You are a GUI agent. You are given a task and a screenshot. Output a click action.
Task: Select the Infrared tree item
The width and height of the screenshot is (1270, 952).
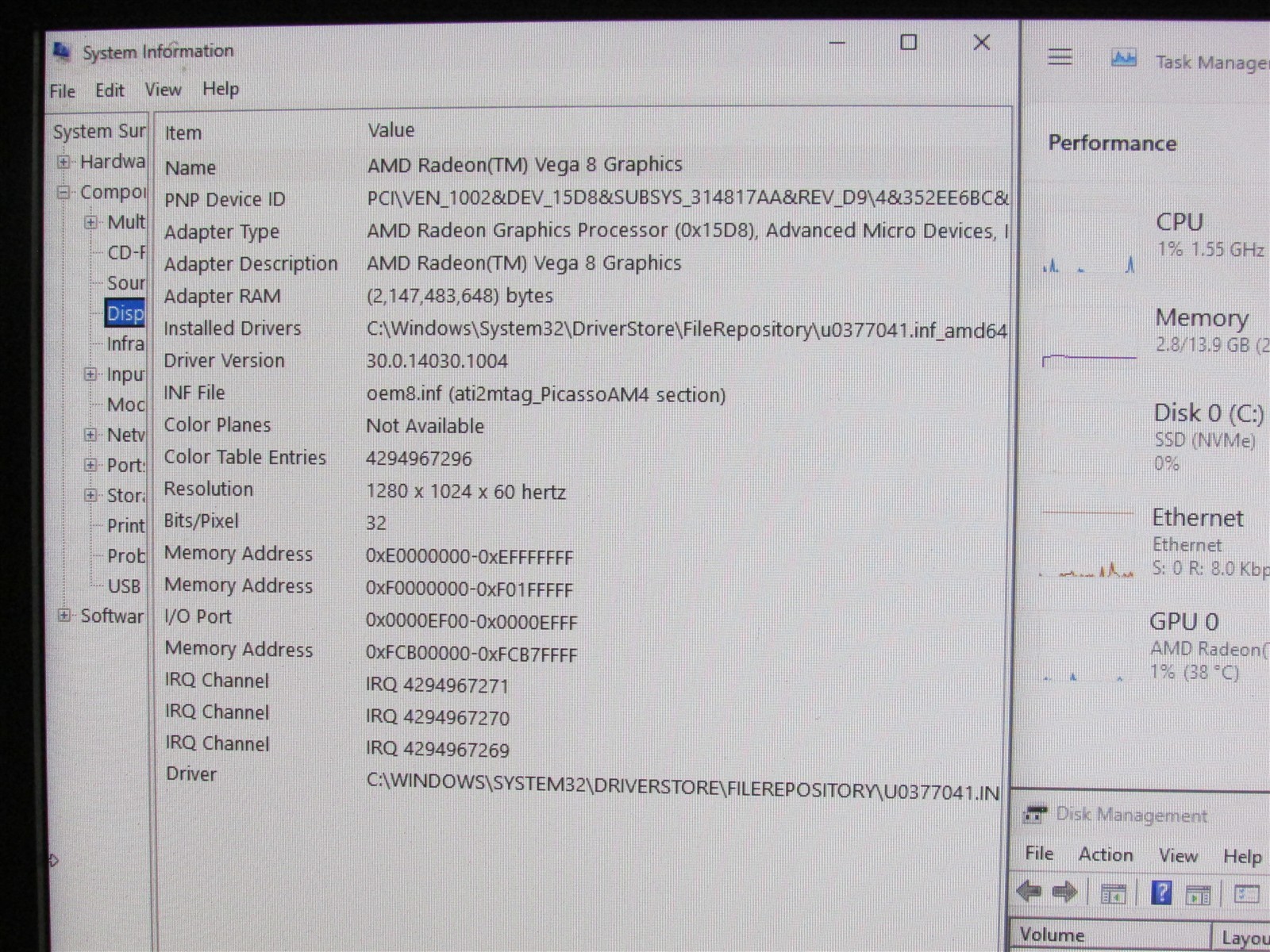126,344
